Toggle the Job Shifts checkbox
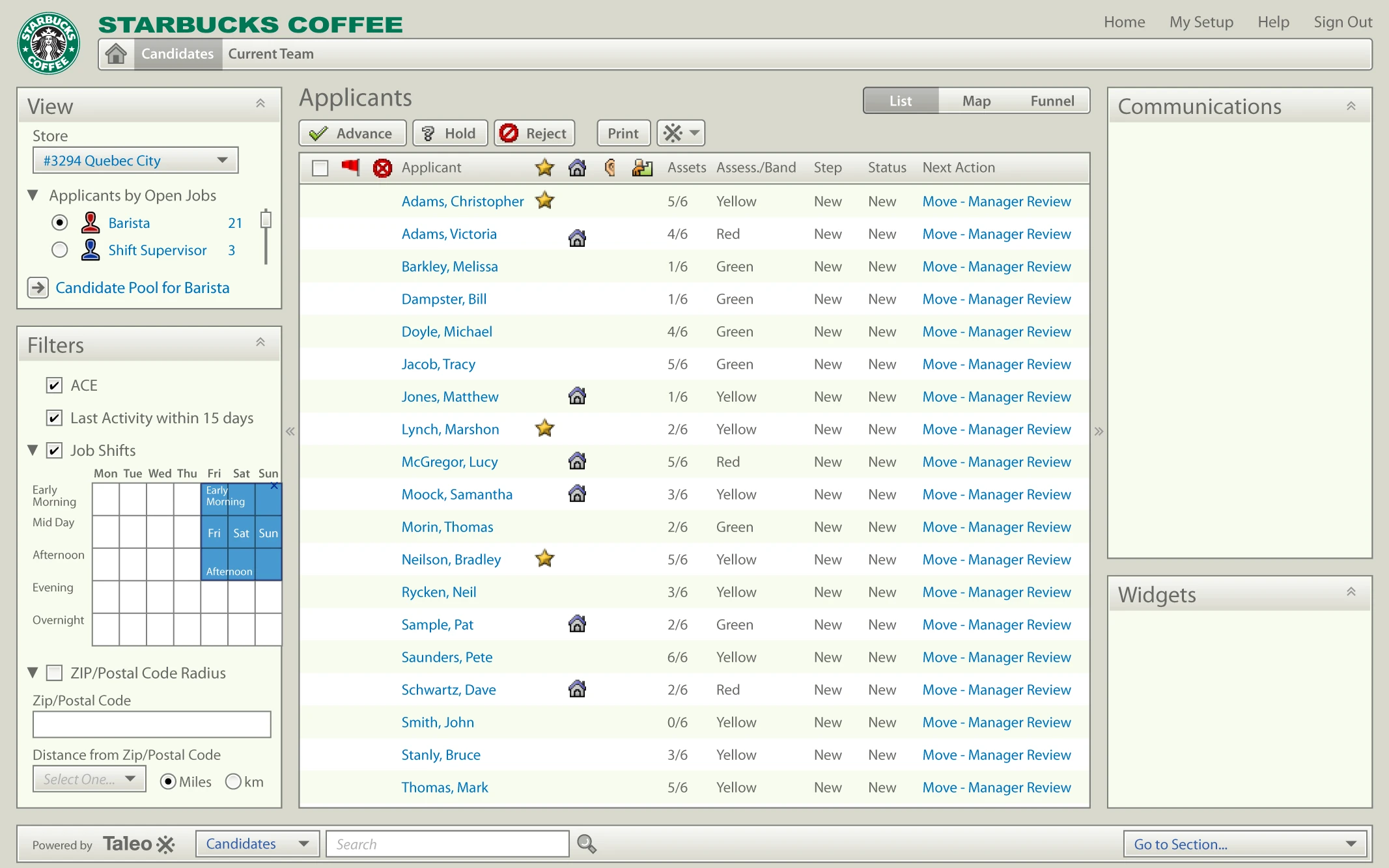This screenshot has height=868, width=1389. click(x=55, y=451)
